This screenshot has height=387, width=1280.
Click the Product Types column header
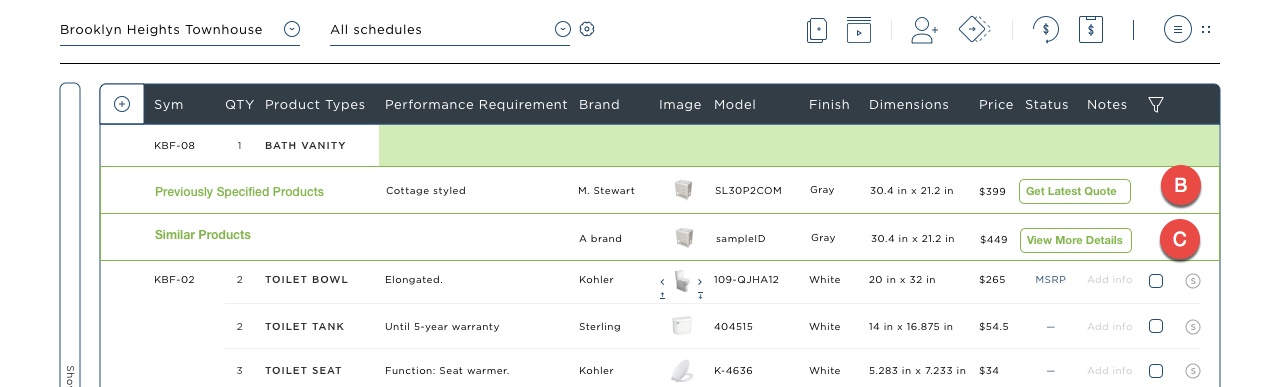315,104
